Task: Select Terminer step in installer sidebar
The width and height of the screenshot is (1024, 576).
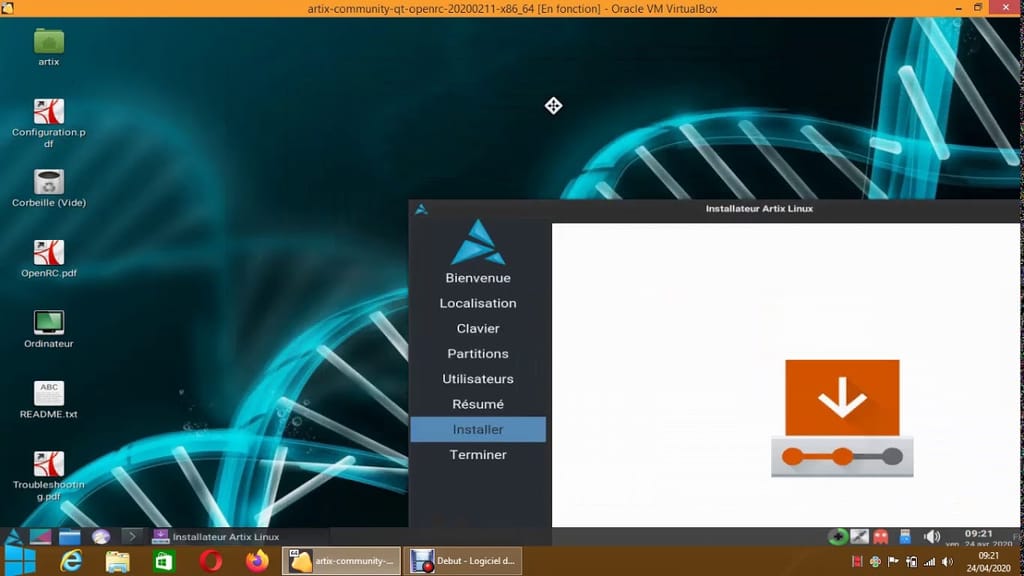Action: [x=478, y=455]
